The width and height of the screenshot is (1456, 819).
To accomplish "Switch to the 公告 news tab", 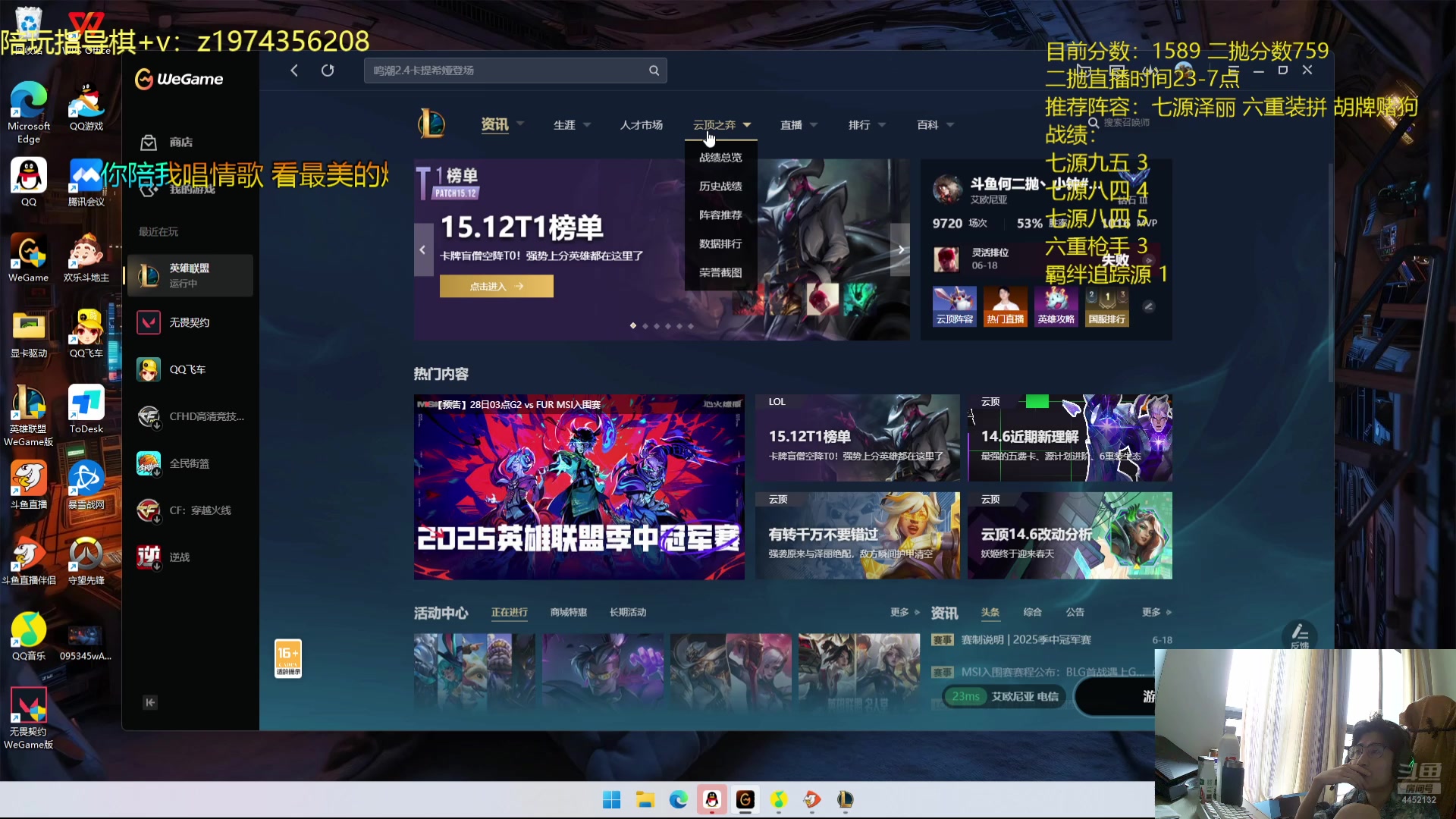I will tap(1075, 613).
